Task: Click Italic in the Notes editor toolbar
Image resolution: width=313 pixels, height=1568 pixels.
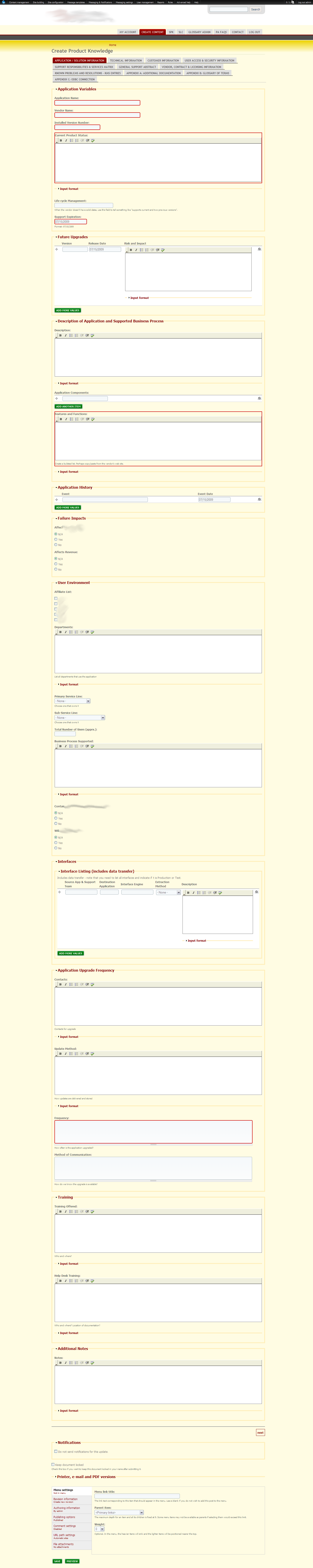Action: pyautogui.click(x=66, y=1363)
